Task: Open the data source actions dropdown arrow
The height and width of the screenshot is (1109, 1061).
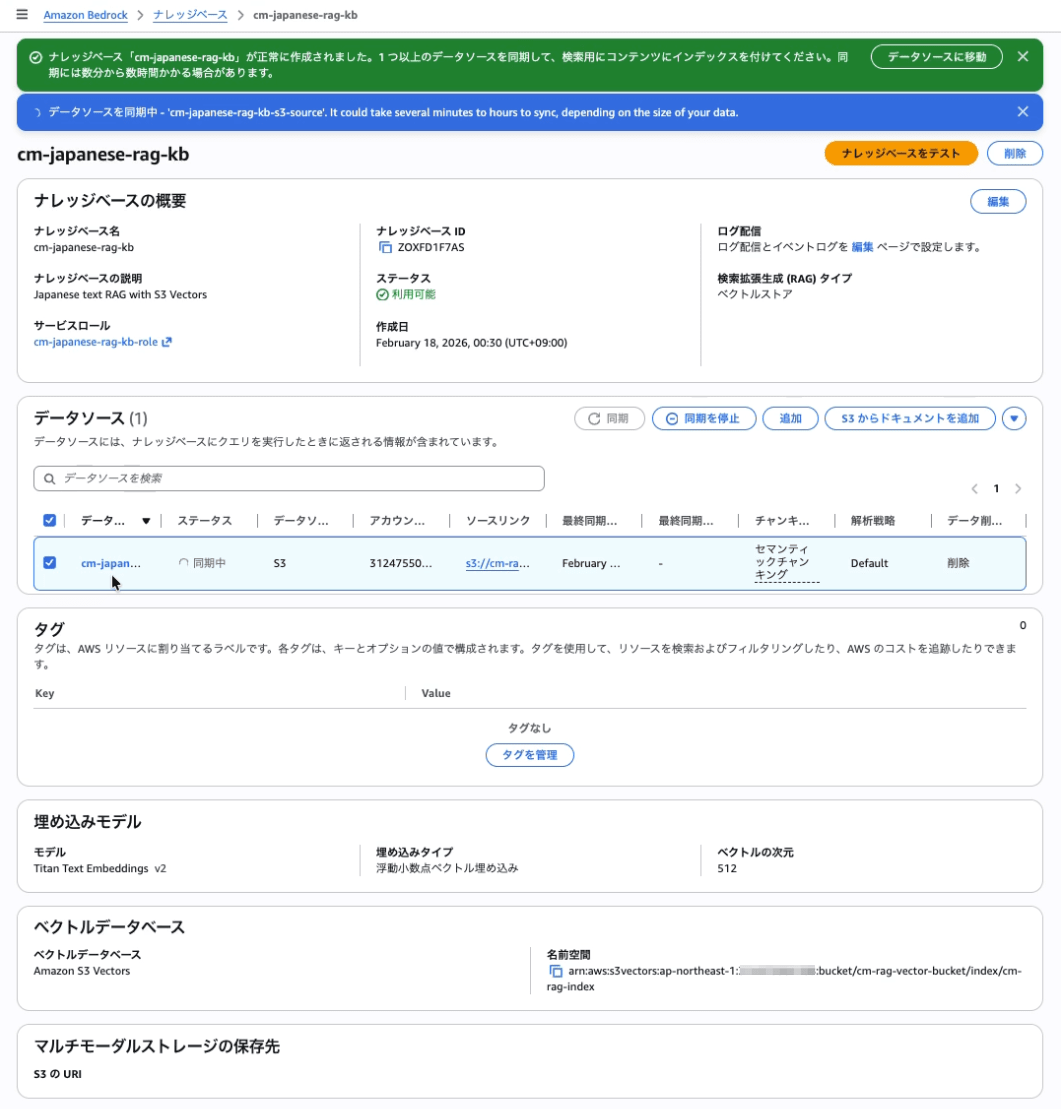Action: pyautogui.click(x=1014, y=419)
